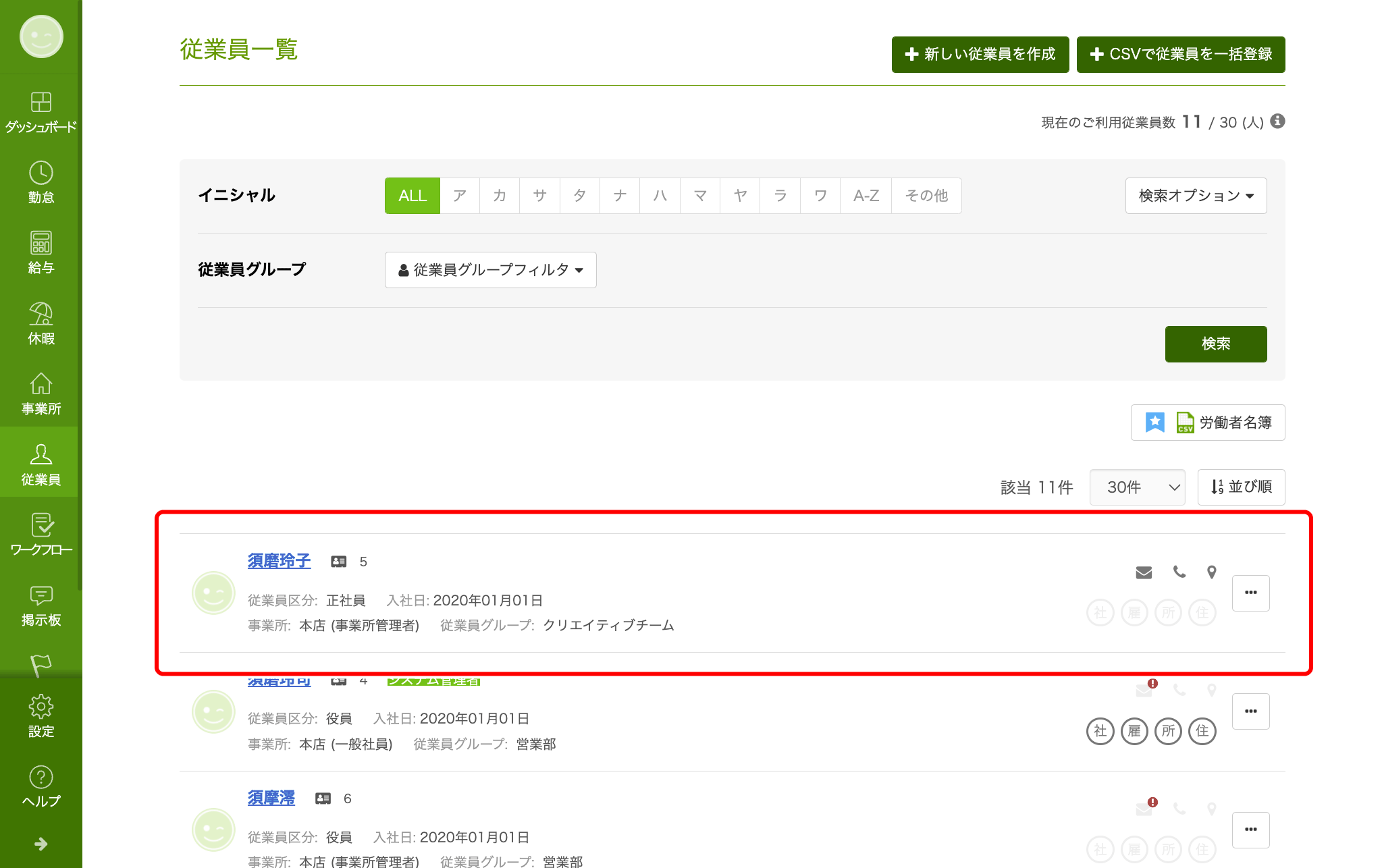Open the 休暇 sidebar section
This screenshot has width=1382, height=868.
(x=41, y=323)
